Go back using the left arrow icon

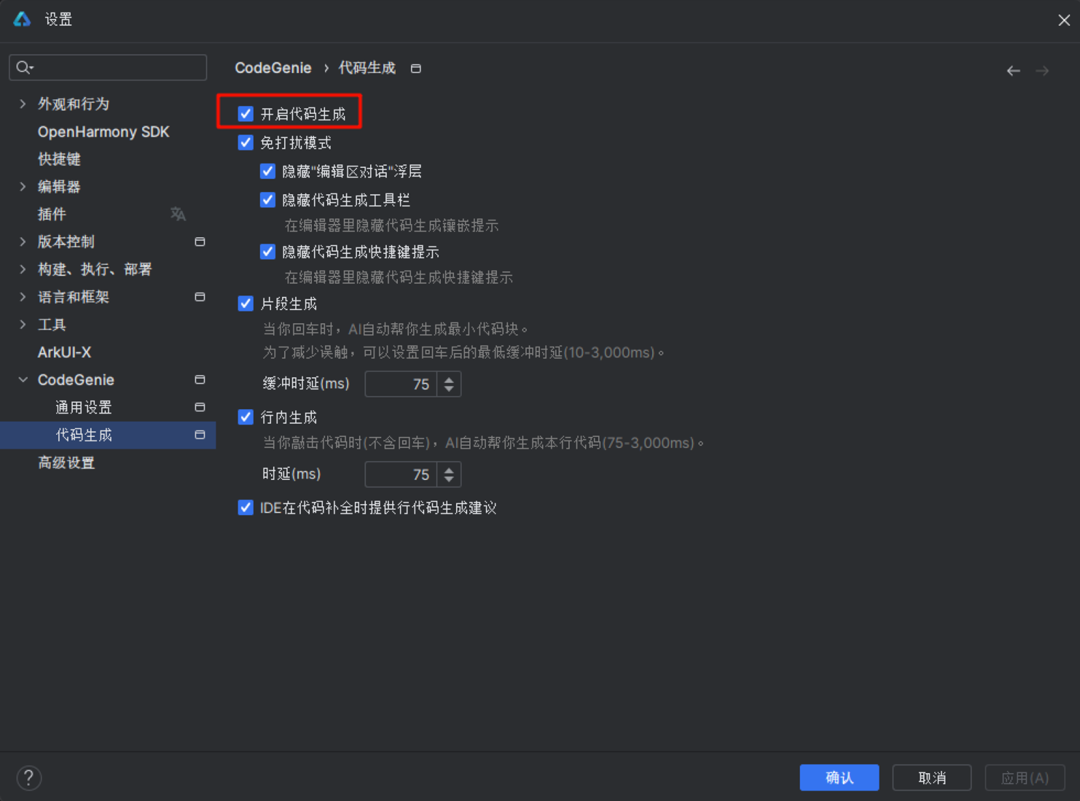[x=1013, y=70]
